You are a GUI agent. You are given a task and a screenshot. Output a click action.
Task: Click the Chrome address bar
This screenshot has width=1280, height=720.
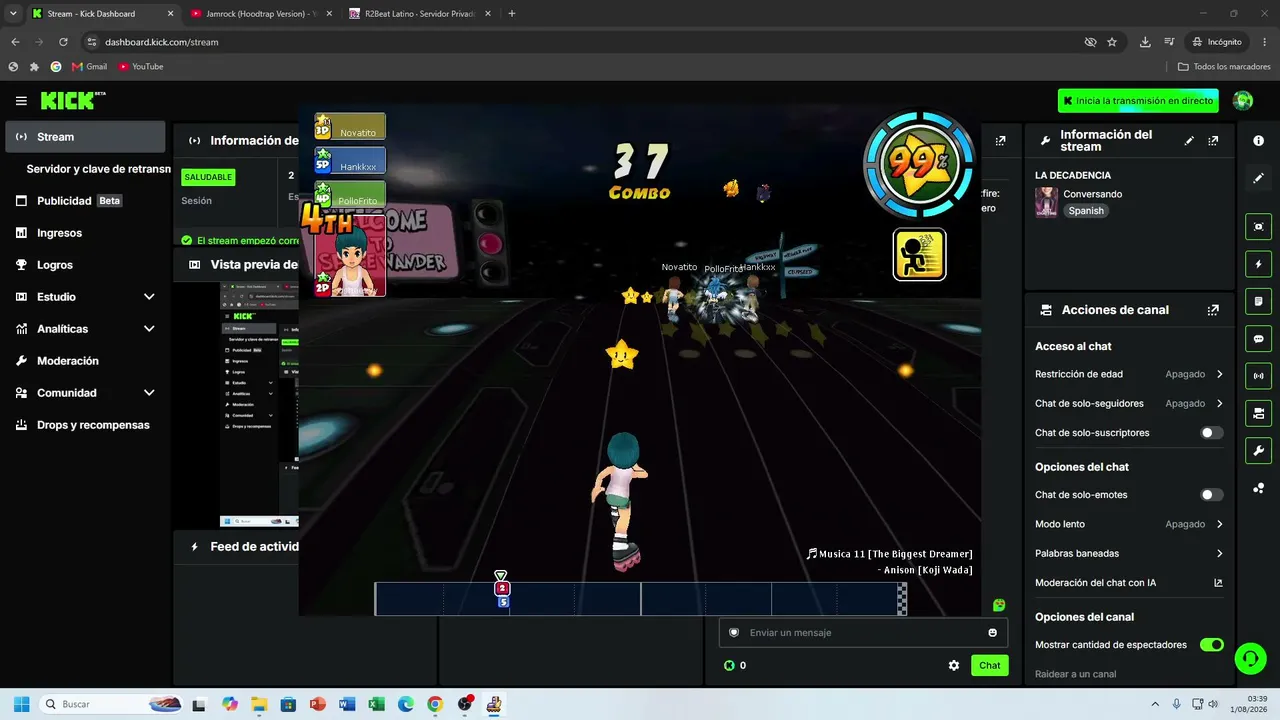point(590,42)
